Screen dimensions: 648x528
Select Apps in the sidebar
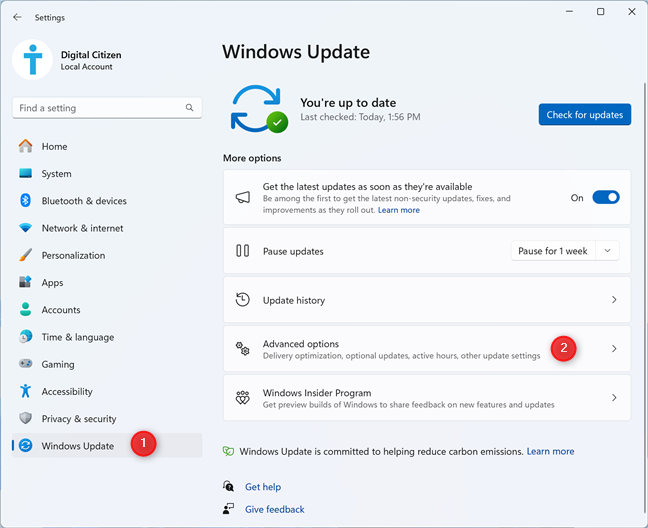click(x=107, y=283)
